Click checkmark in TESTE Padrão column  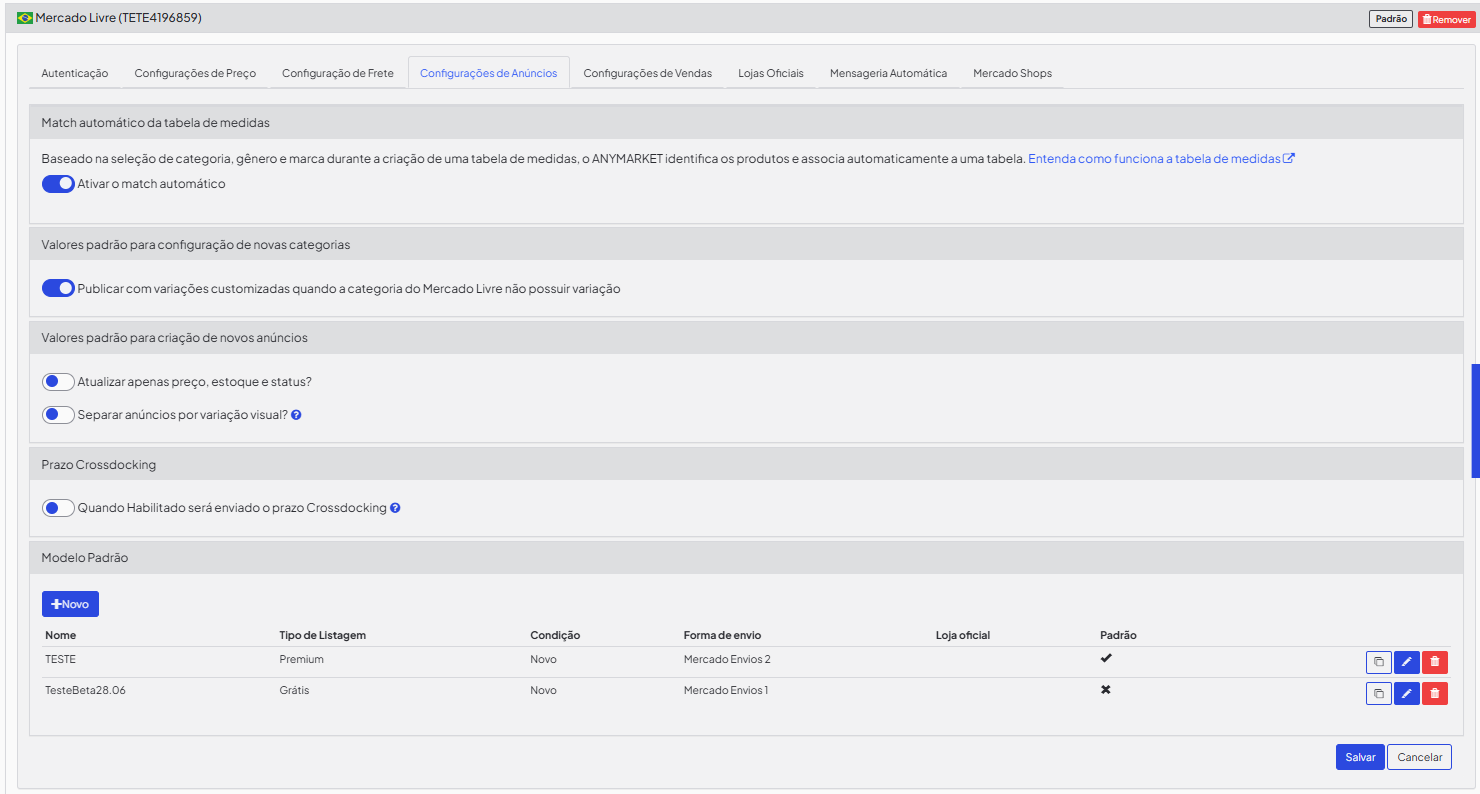pyautogui.click(x=1106, y=659)
